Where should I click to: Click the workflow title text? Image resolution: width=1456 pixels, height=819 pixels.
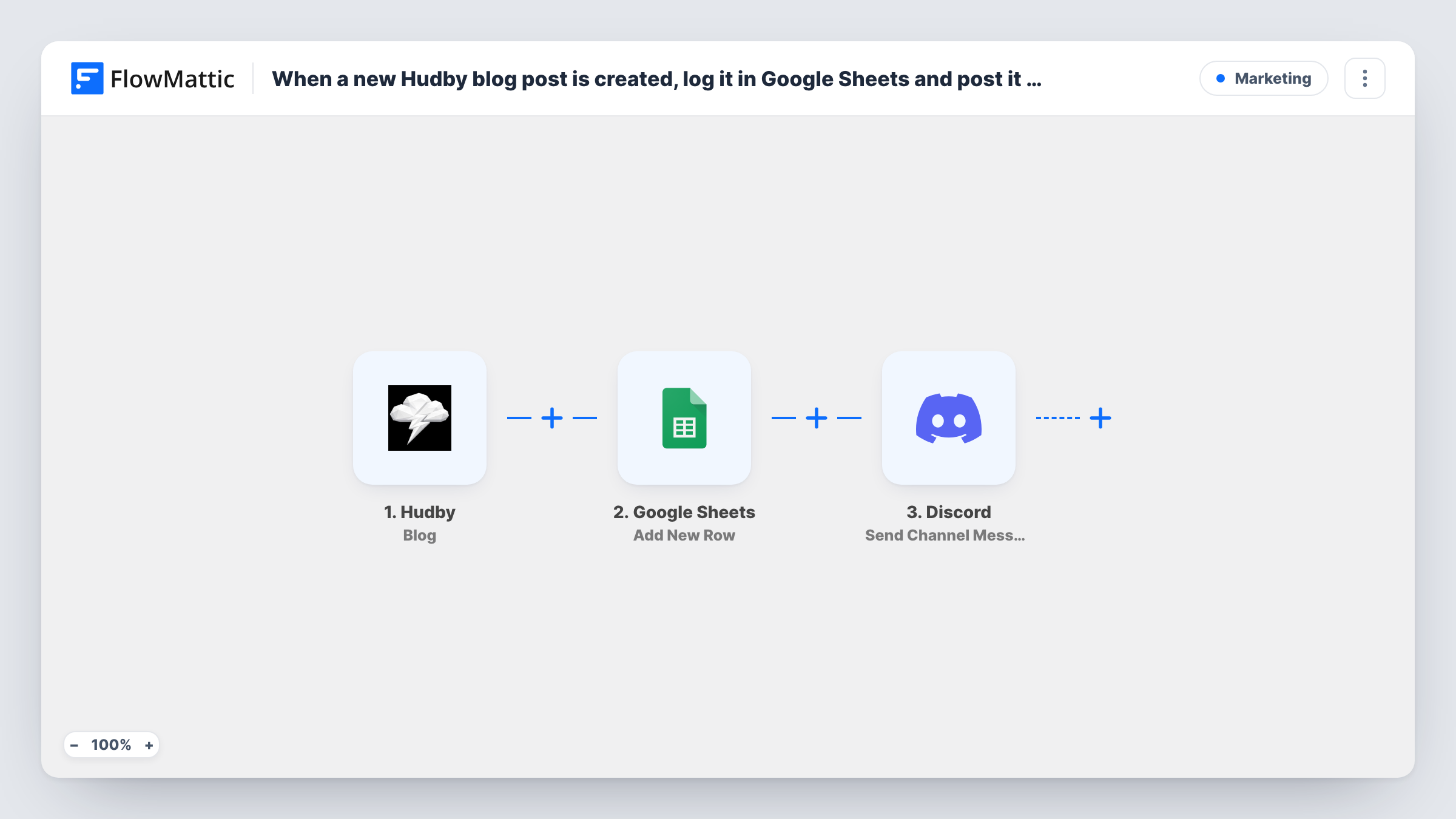(x=656, y=79)
